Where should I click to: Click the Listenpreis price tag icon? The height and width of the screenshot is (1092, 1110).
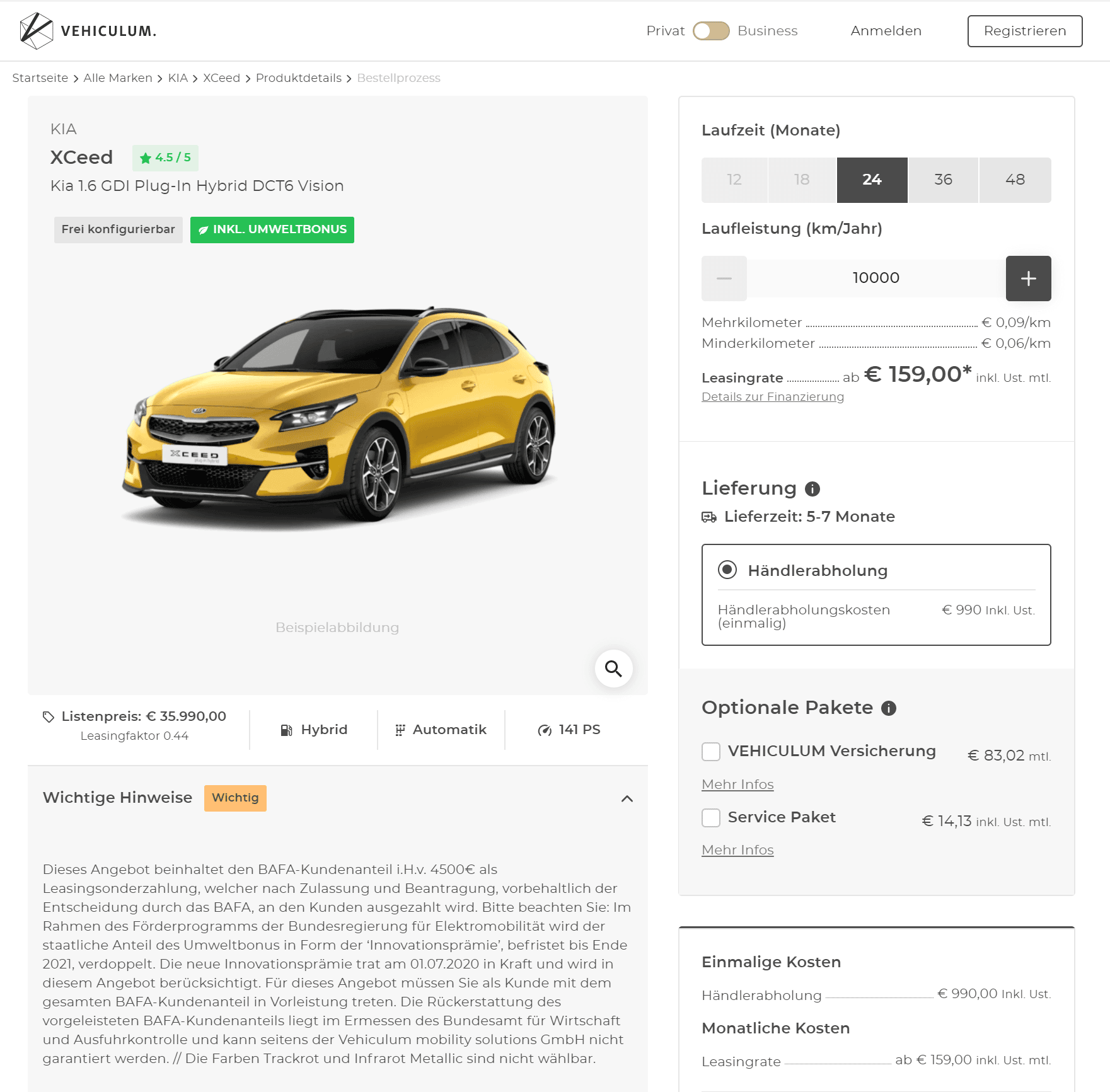click(x=49, y=717)
